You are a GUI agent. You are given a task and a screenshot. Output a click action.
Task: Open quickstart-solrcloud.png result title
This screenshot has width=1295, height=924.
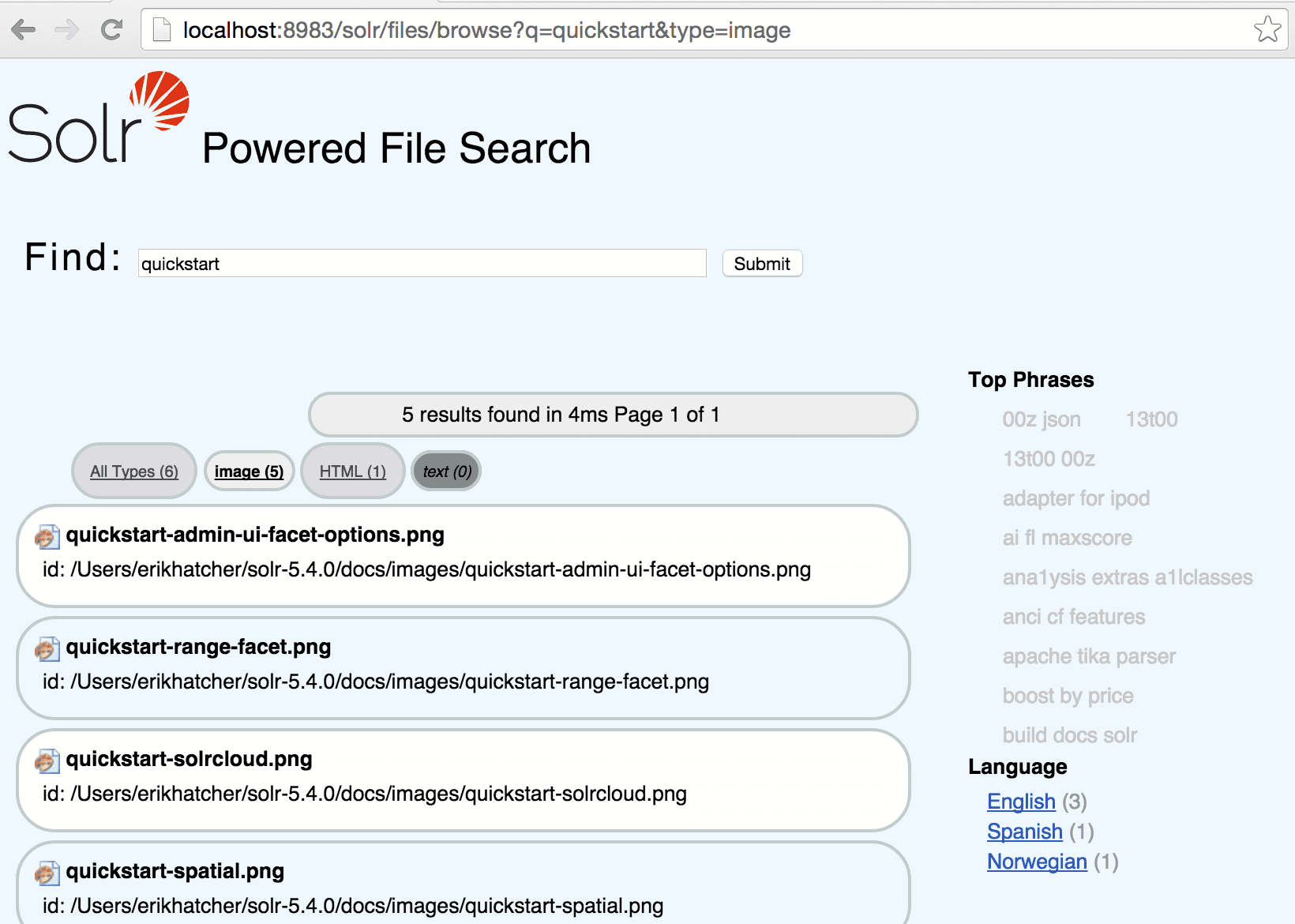pos(190,759)
